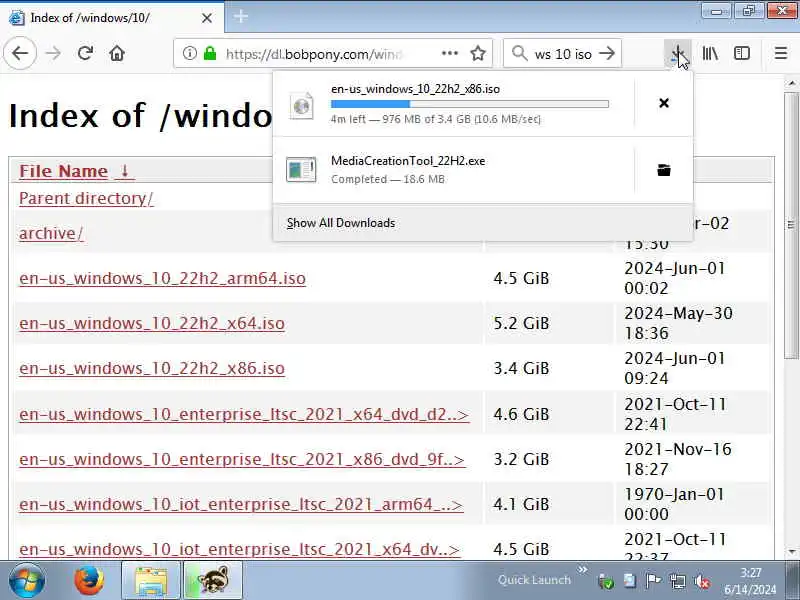
Task: Cancel the x86 iso download
Action: tap(664, 103)
